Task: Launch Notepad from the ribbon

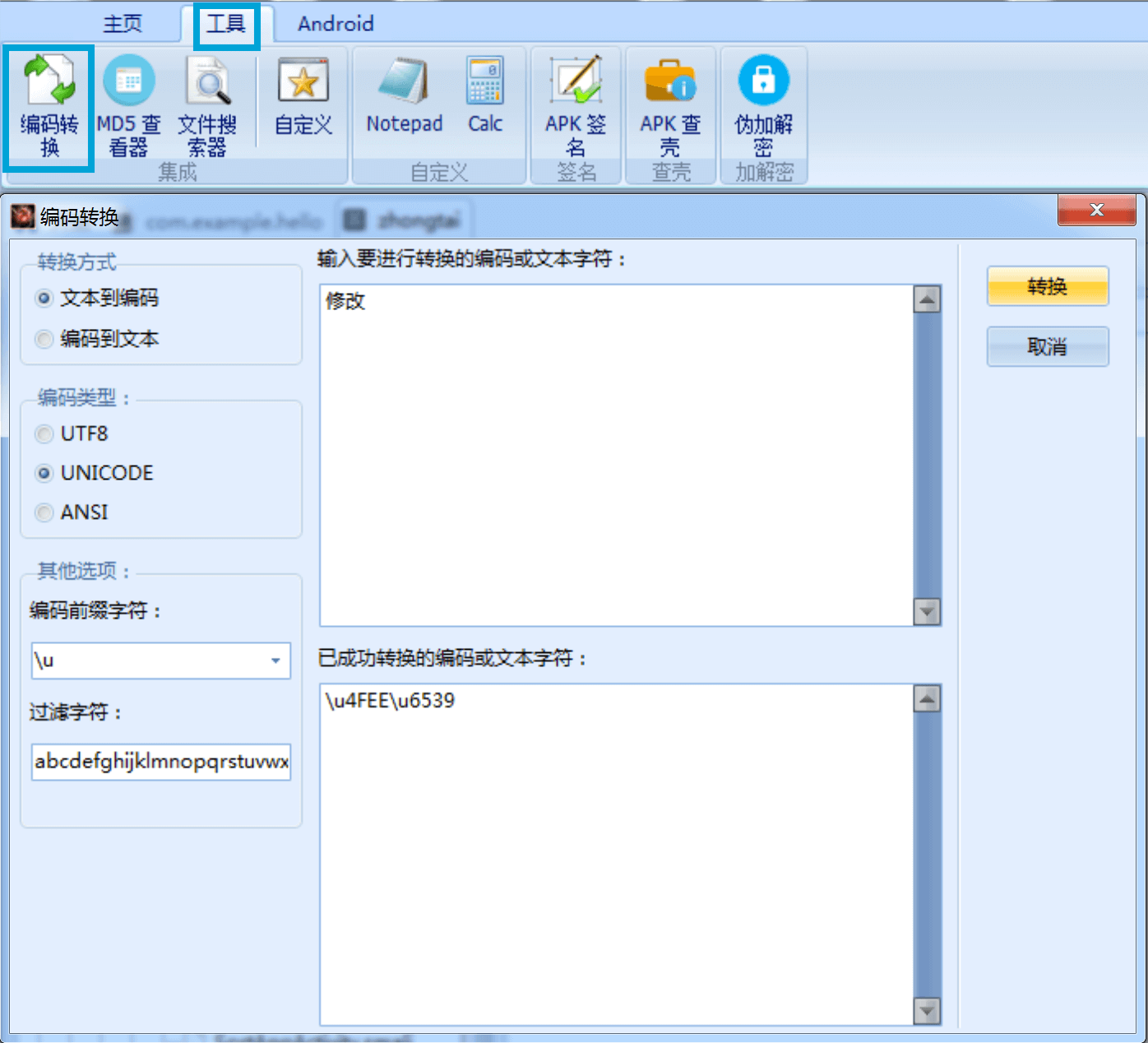Action: (x=405, y=95)
